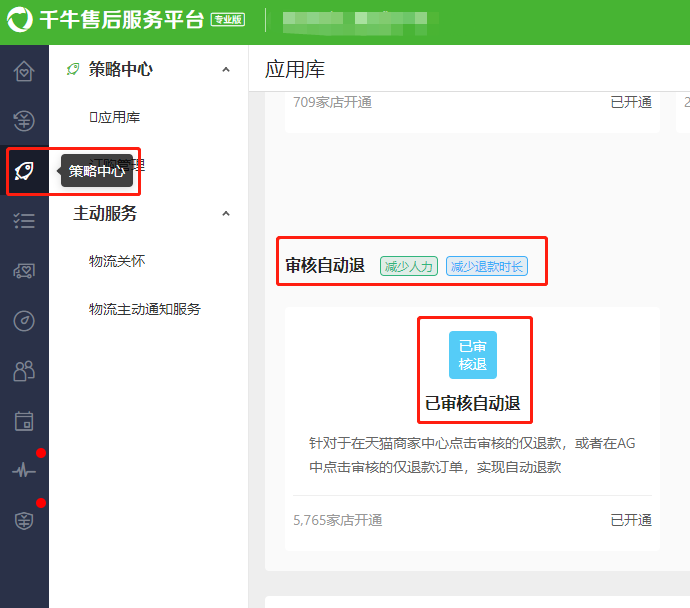Open the compass gauge icon in sidebar
The width and height of the screenshot is (690, 608).
click(x=24, y=321)
